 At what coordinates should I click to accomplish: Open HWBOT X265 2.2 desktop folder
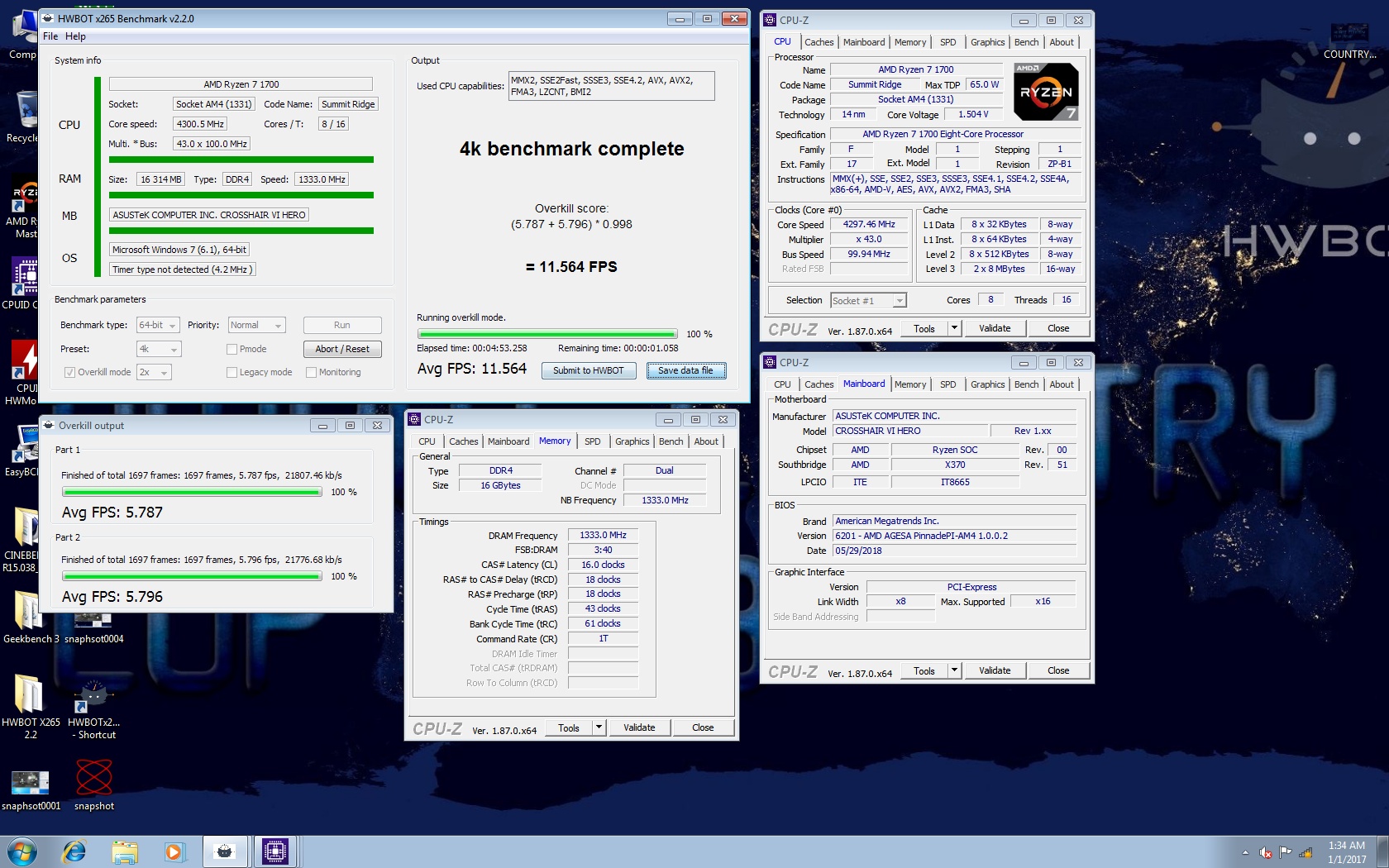(31, 705)
